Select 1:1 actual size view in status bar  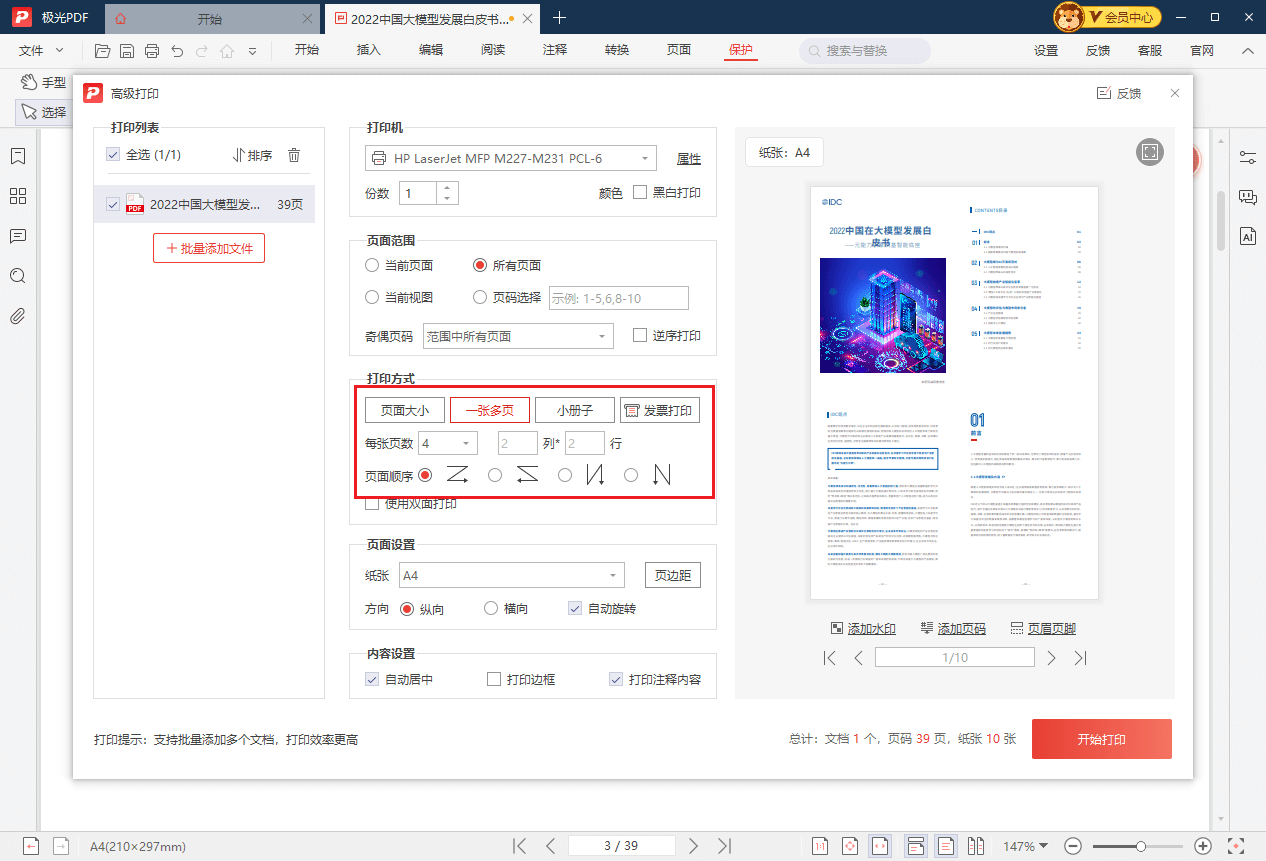[820, 845]
